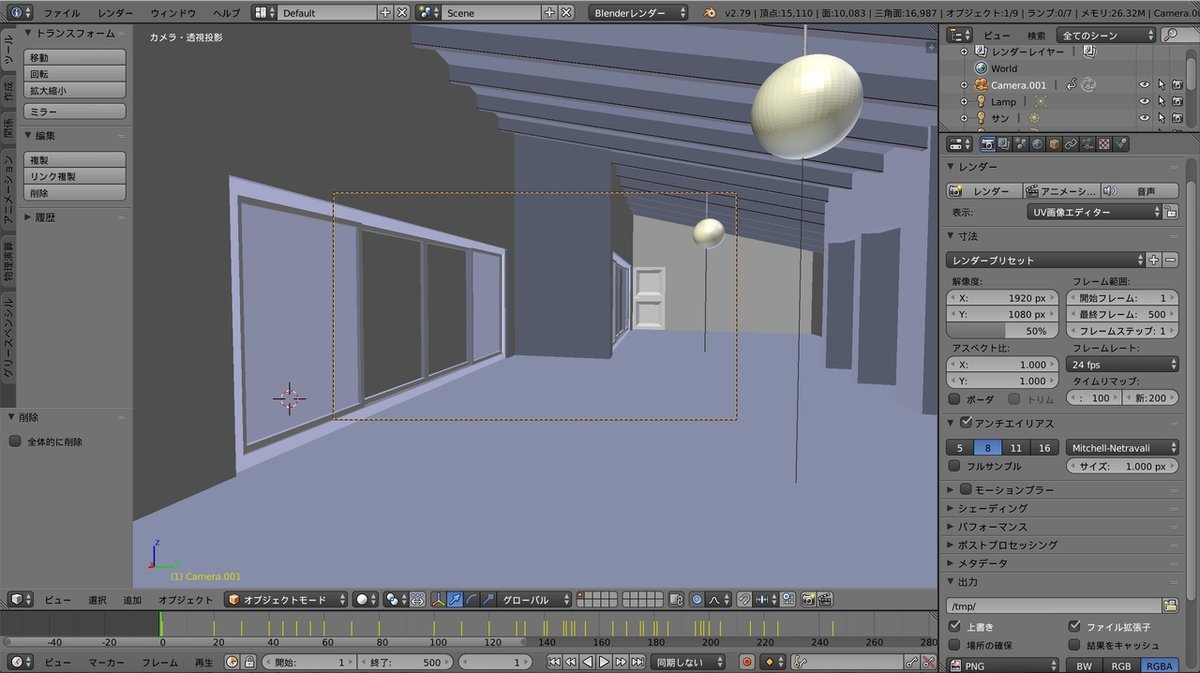The image size is (1200, 673).
Task: Toggle Lamp visibility eye in outliner
Action: (1144, 101)
